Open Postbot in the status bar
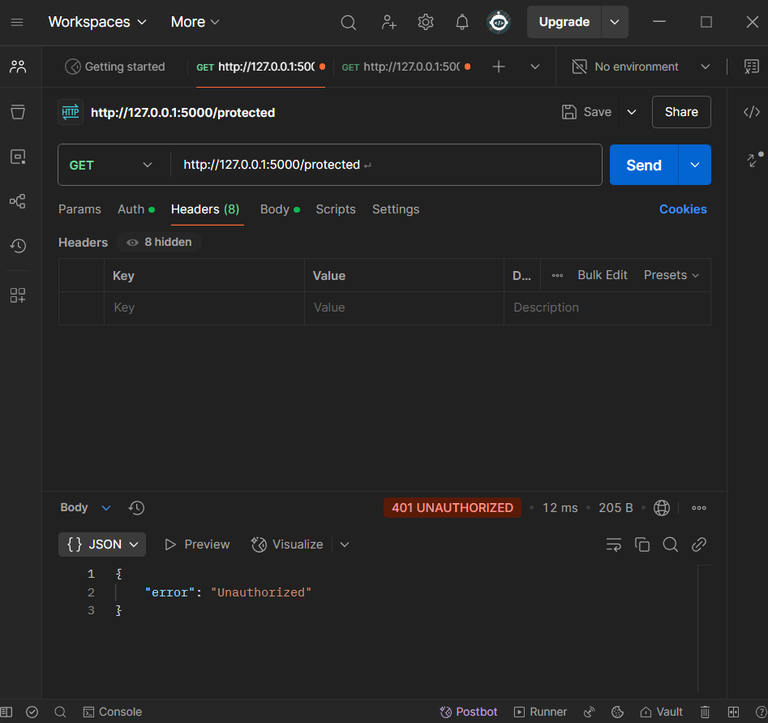This screenshot has width=768, height=723. 469,712
